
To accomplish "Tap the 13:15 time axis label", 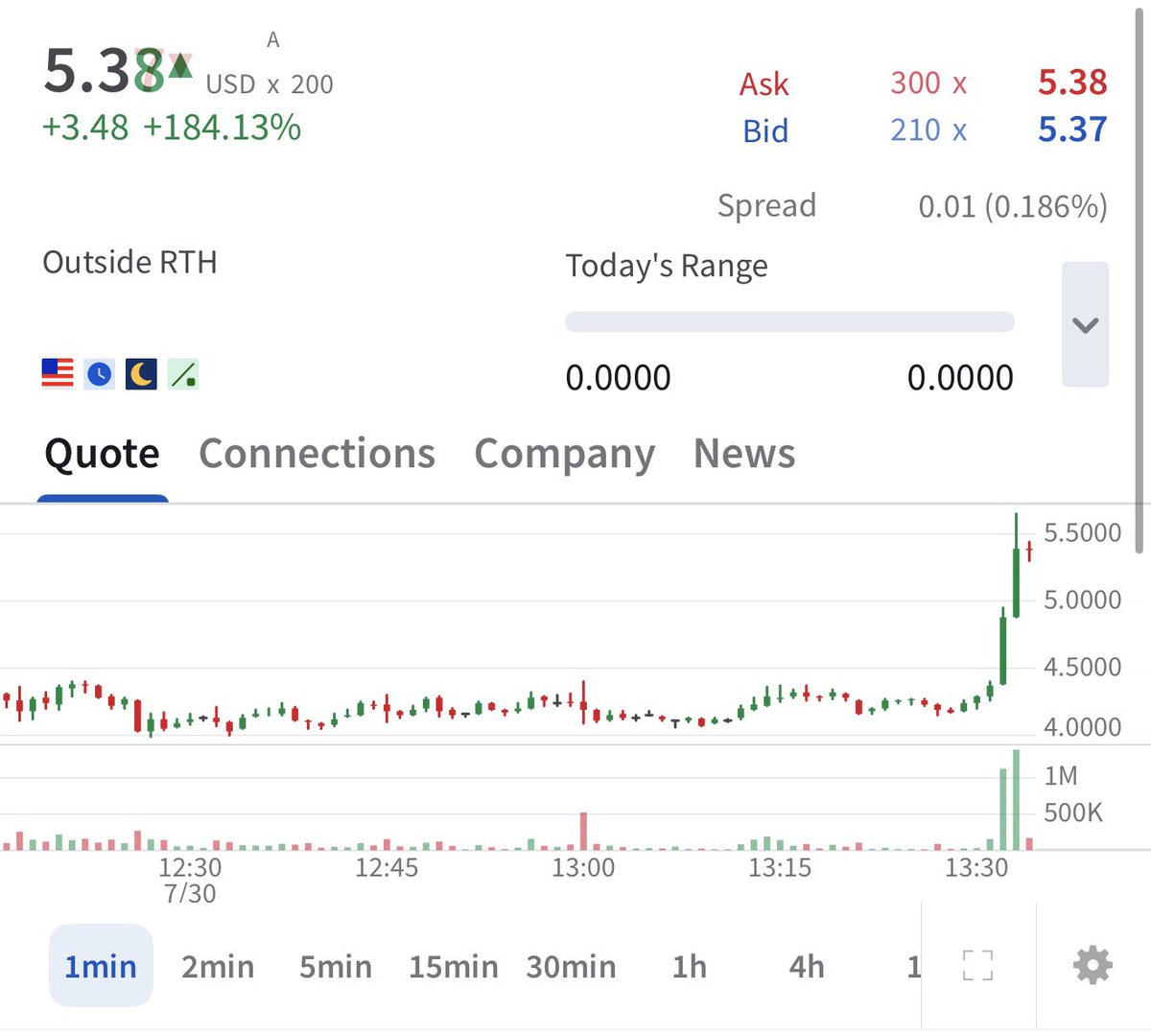I will coord(780,867).
